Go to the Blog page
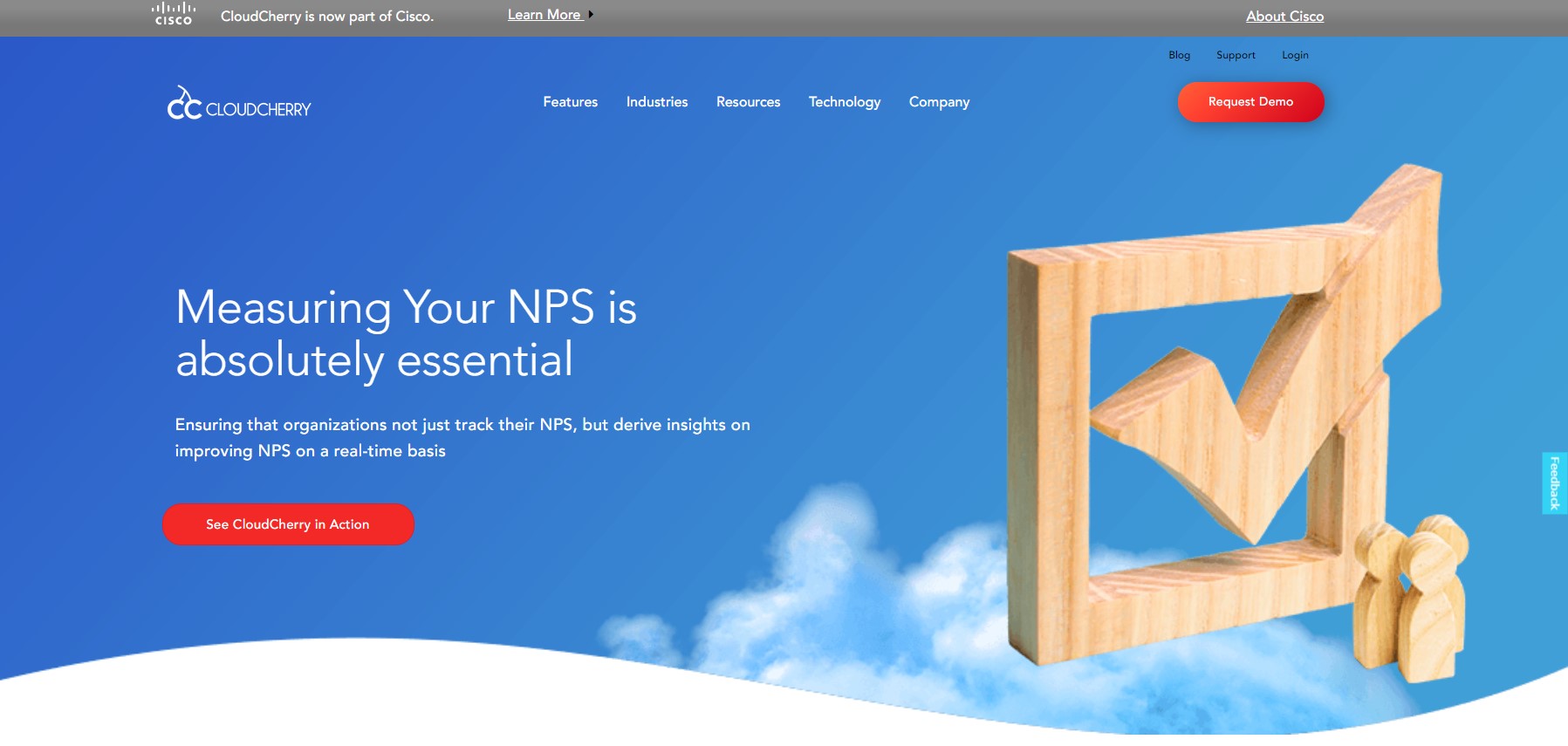Viewport: 1568px width, 746px height. (1179, 55)
